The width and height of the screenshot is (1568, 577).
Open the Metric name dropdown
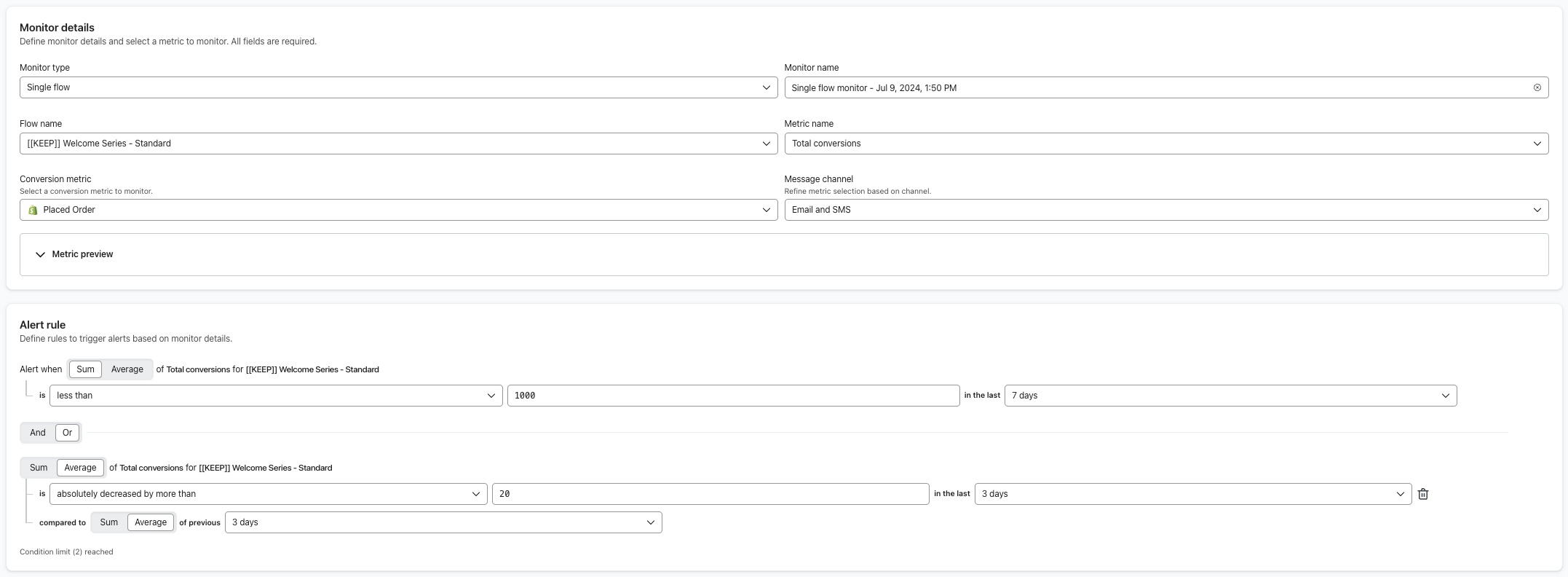pos(1165,144)
